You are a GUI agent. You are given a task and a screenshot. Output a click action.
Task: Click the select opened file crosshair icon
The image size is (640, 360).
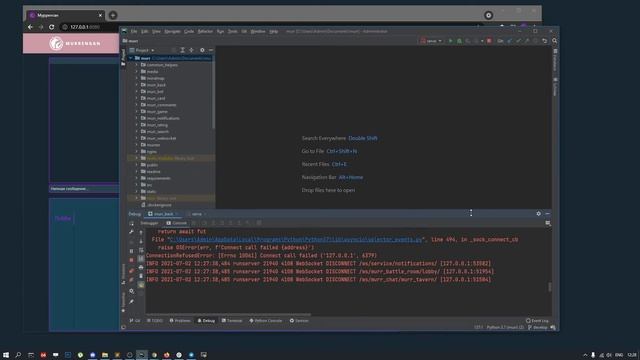pyautogui.click(x=174, y=50)
